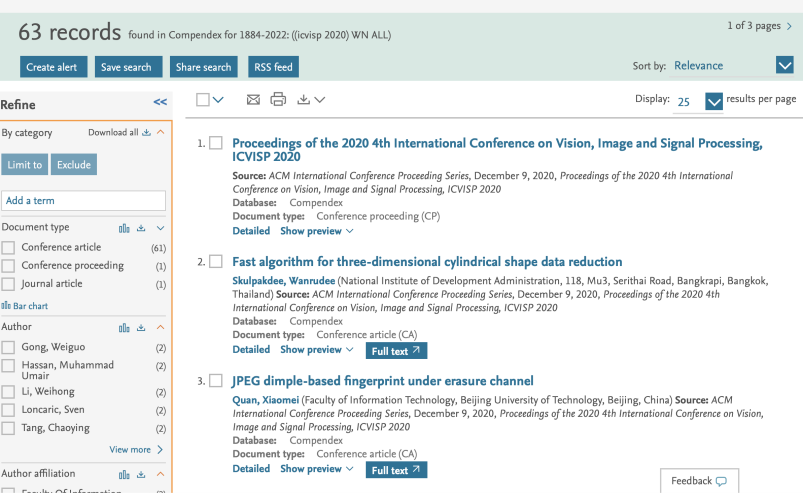Click the Create alert button
Viewport: 804px width, 494px height.
pos(54,67)
